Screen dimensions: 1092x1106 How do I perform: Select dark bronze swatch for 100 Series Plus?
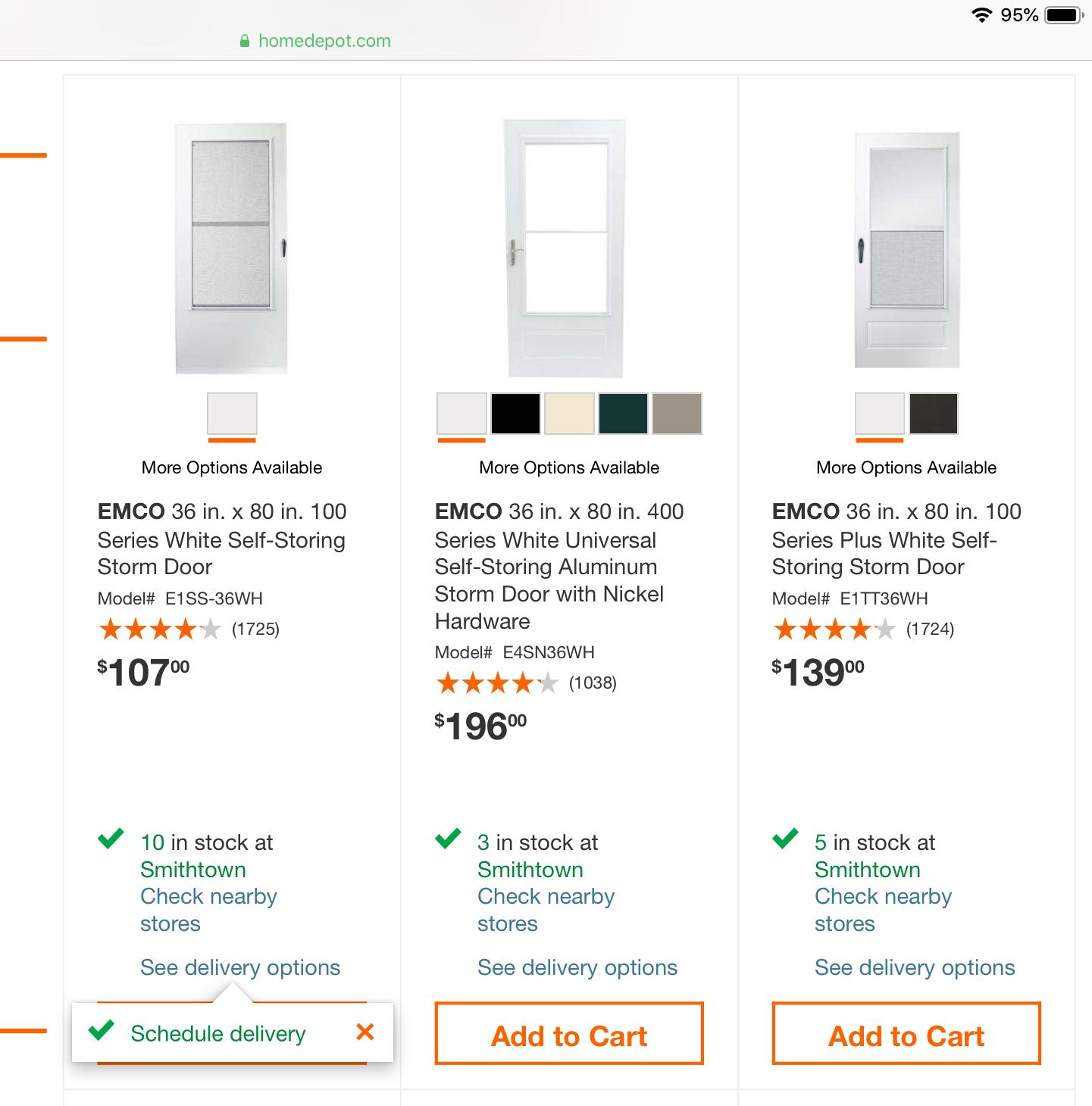click(x=934, y=413)
